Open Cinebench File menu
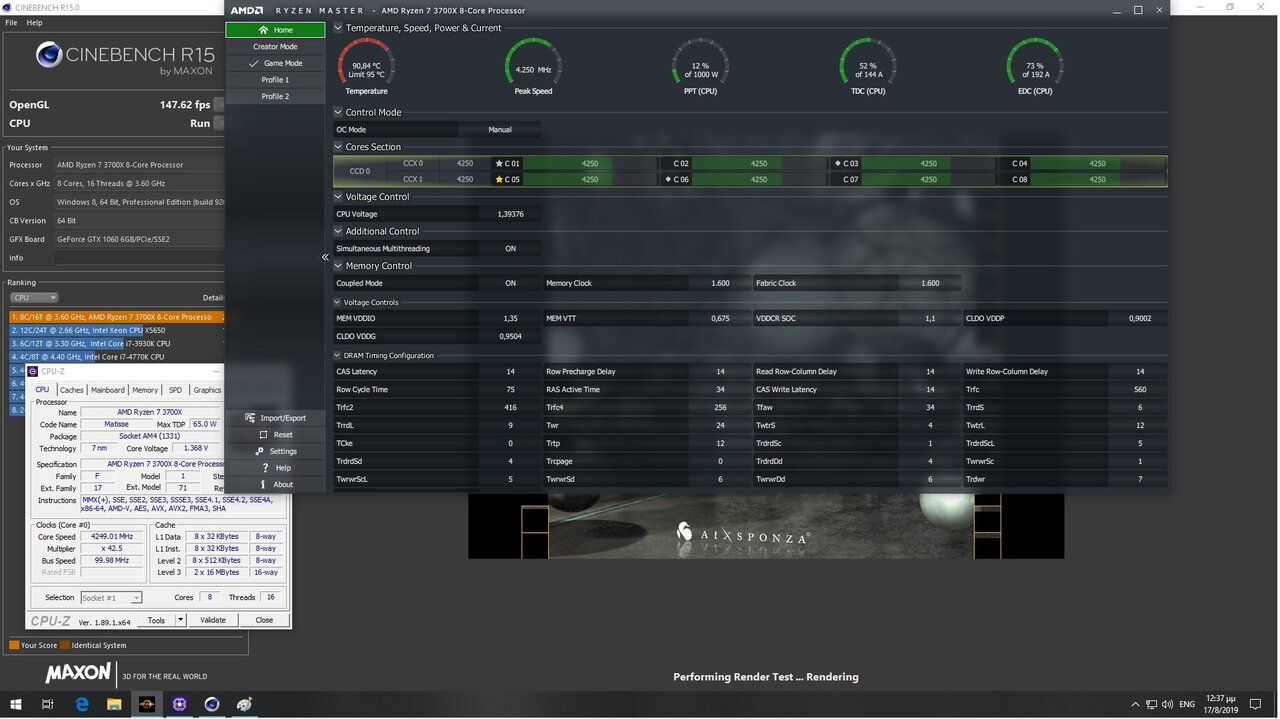 click(x=11, y=22)
